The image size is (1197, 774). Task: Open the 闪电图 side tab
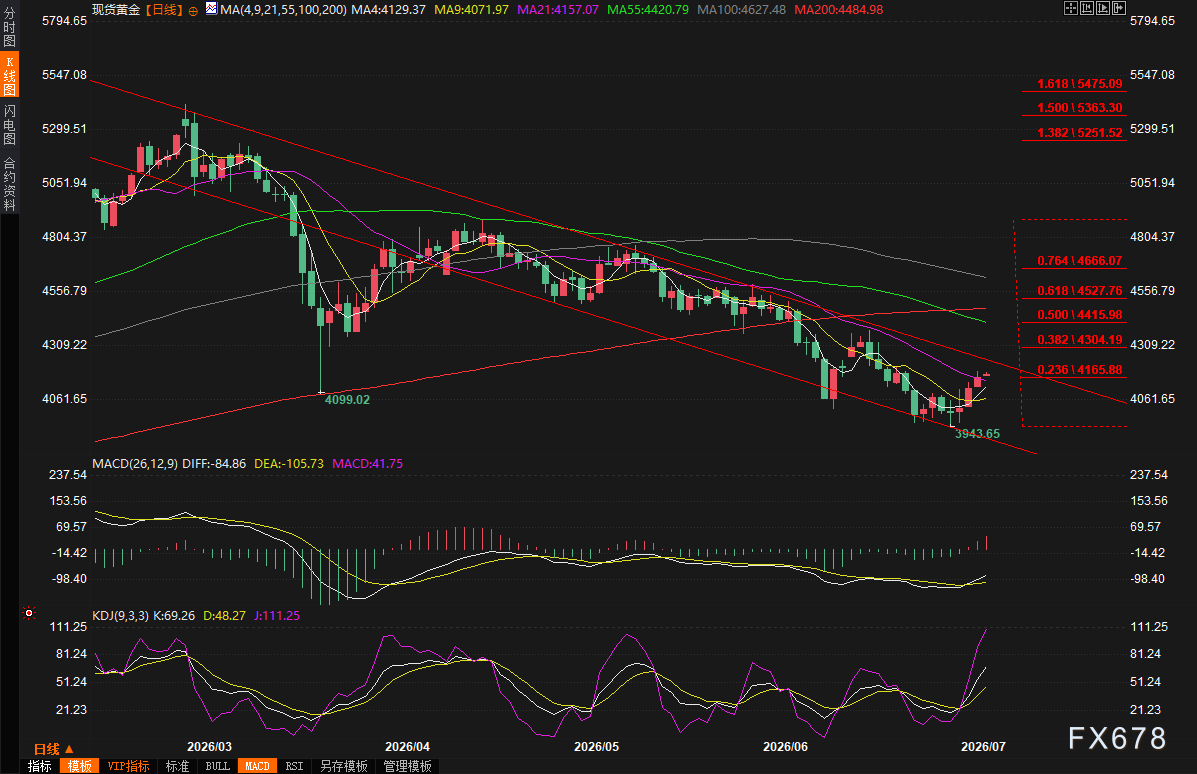point(9,124)
